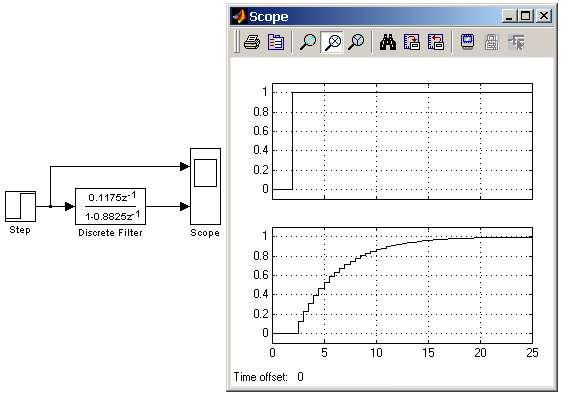The width and height of the screenshot is (562, 395).
Task: Click Save current axes settings icon
Action: click(411, 42)
